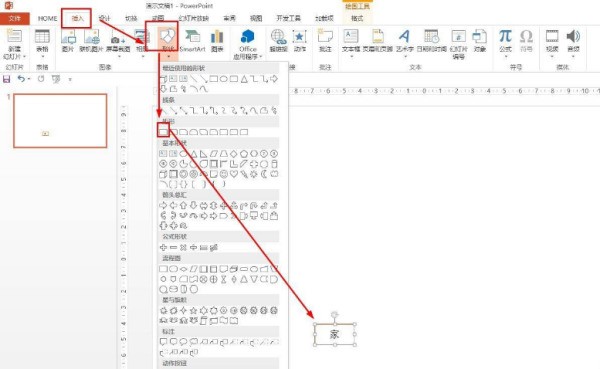600x369 pixels.
Task: Click the Action (动作) star icon
Action: pos(299,36)
